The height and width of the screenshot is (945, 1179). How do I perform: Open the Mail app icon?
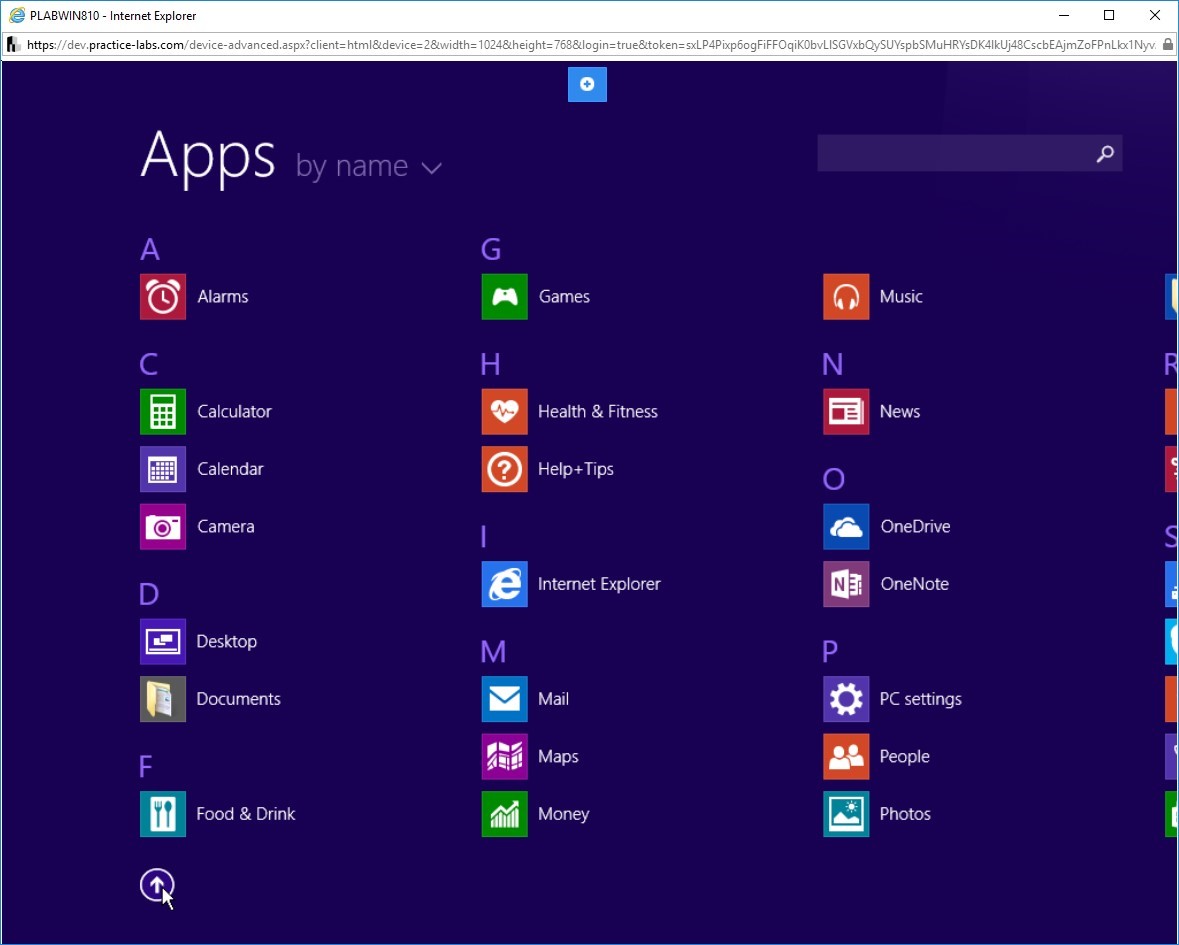click(x=505, y=699)
